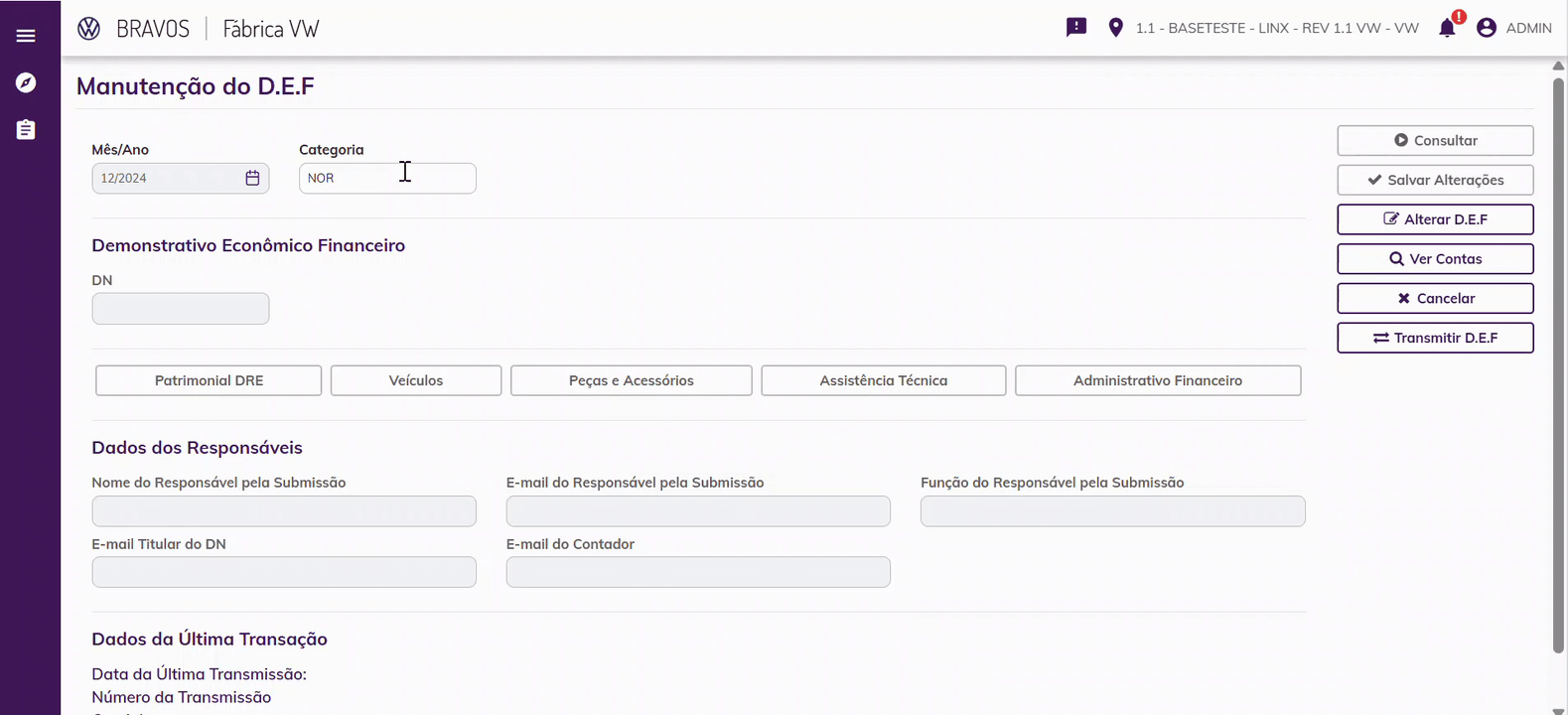Click Salvar Alterações button
1568x715 pixels.
click(1435, 180)
